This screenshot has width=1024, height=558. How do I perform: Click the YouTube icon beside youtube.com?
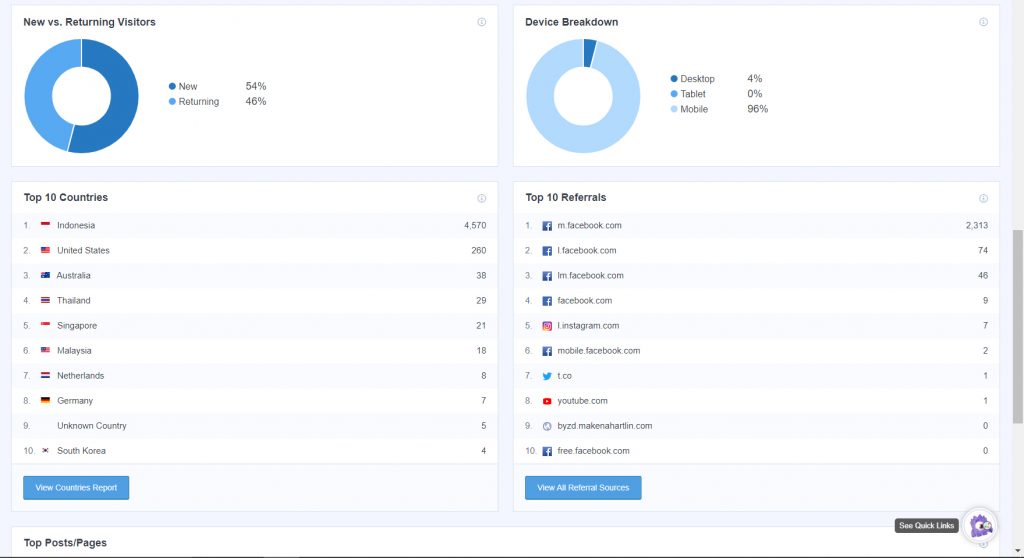(547, 401)
